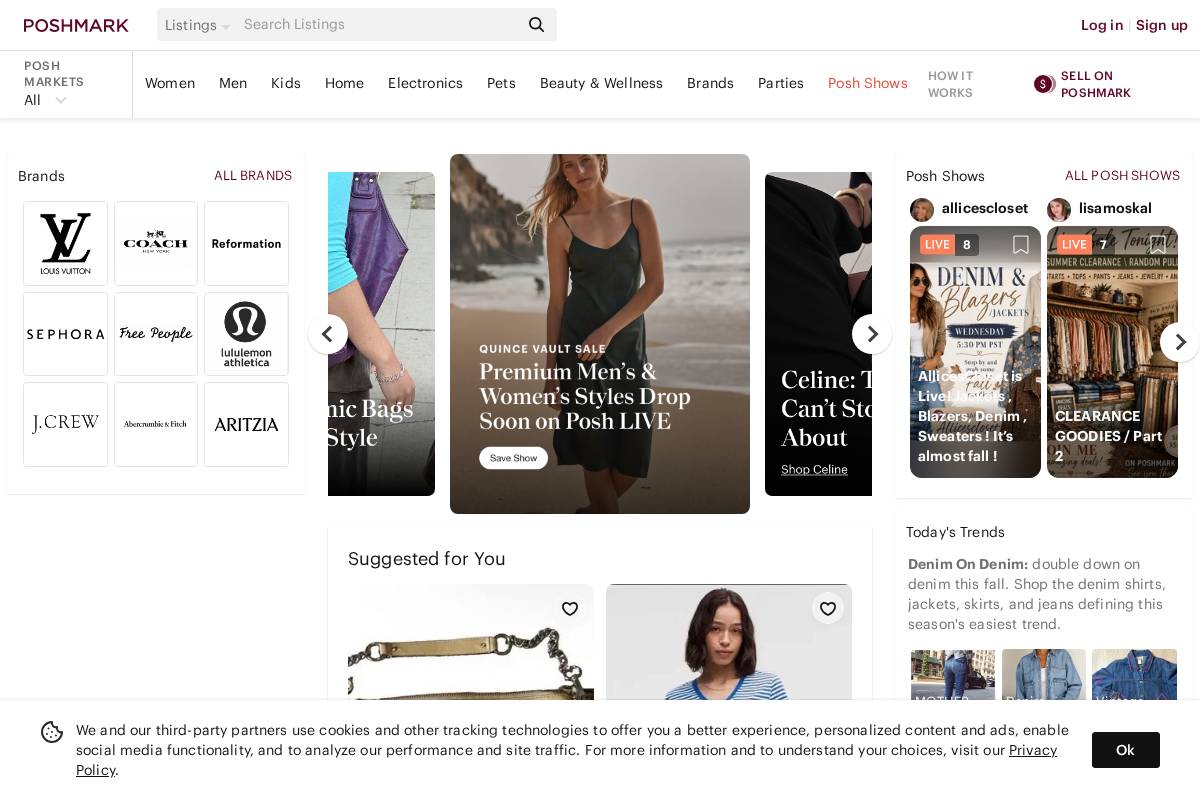Open the Coach brand logo

[156, 243]
